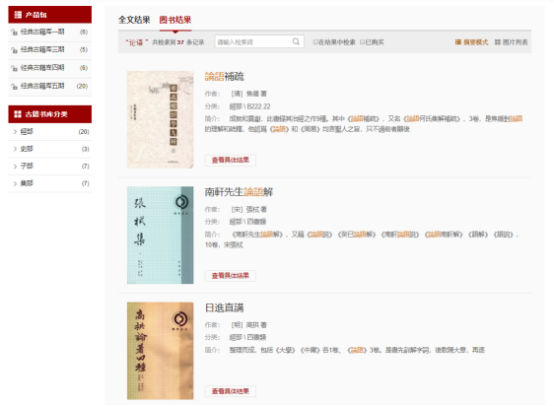Viewport: 554px width, 406px height.
Task: Click lock icon beside 经典古籍库四期
Action: (x=14, y=68)
